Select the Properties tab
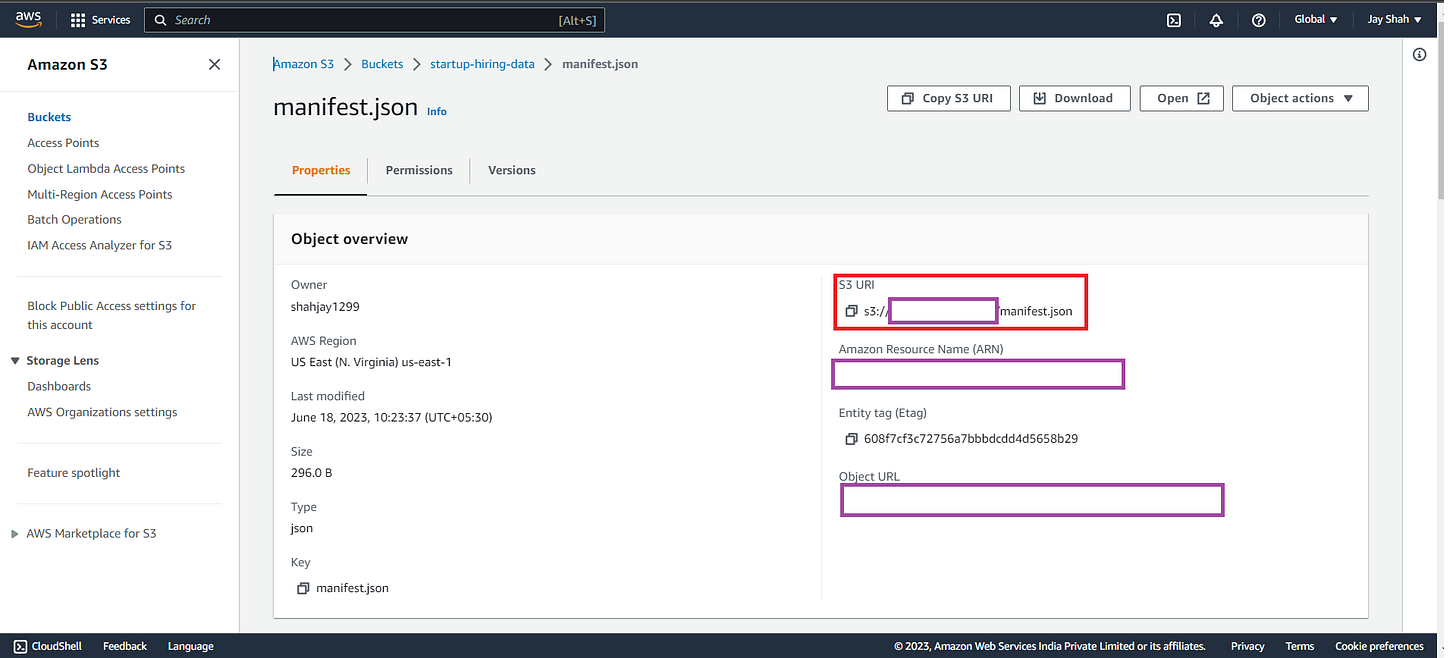Screen dimensions: 1456x658 [x=321, y=170]
